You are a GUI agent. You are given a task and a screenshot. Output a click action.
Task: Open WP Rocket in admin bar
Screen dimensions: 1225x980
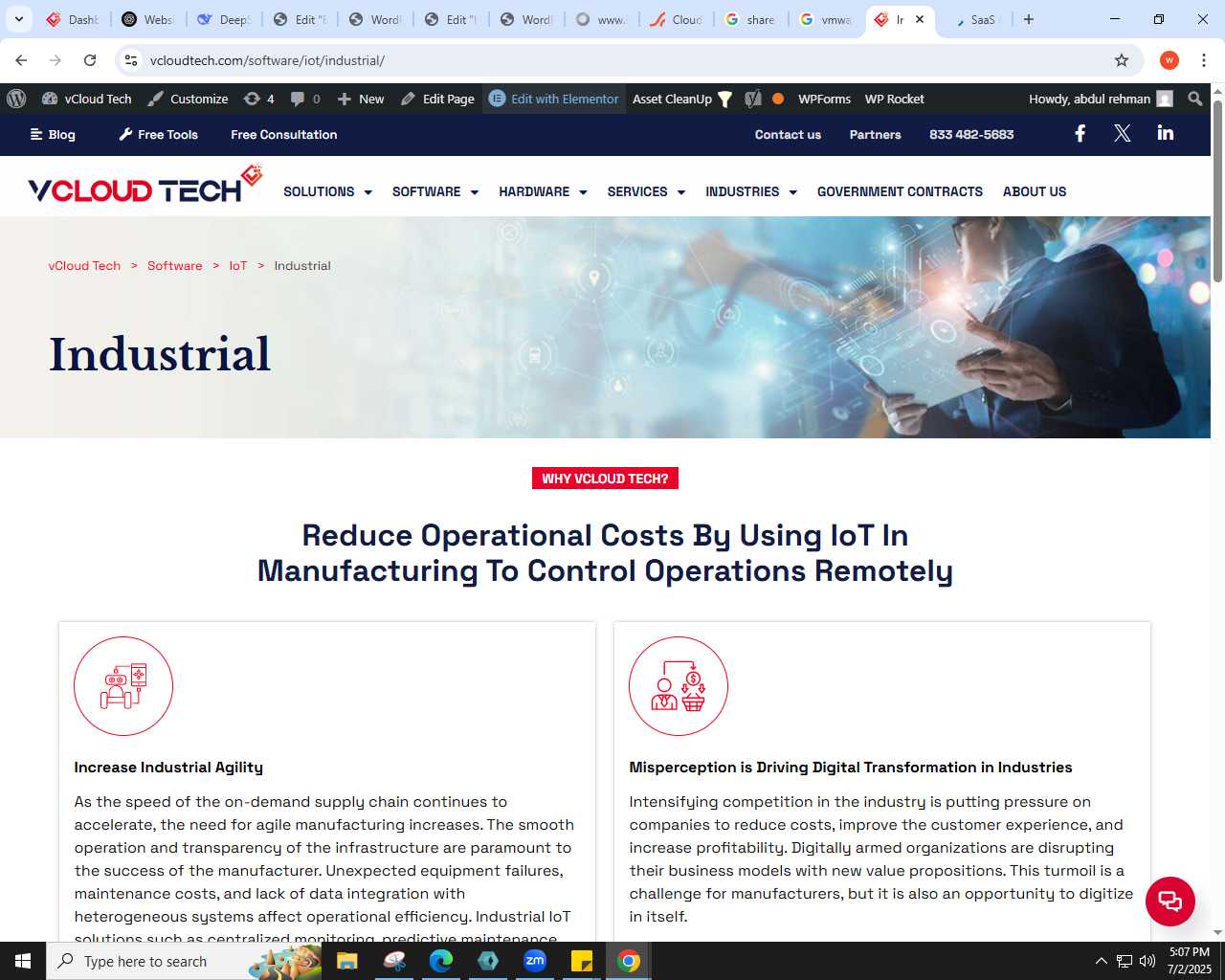(x=895, y=99)
